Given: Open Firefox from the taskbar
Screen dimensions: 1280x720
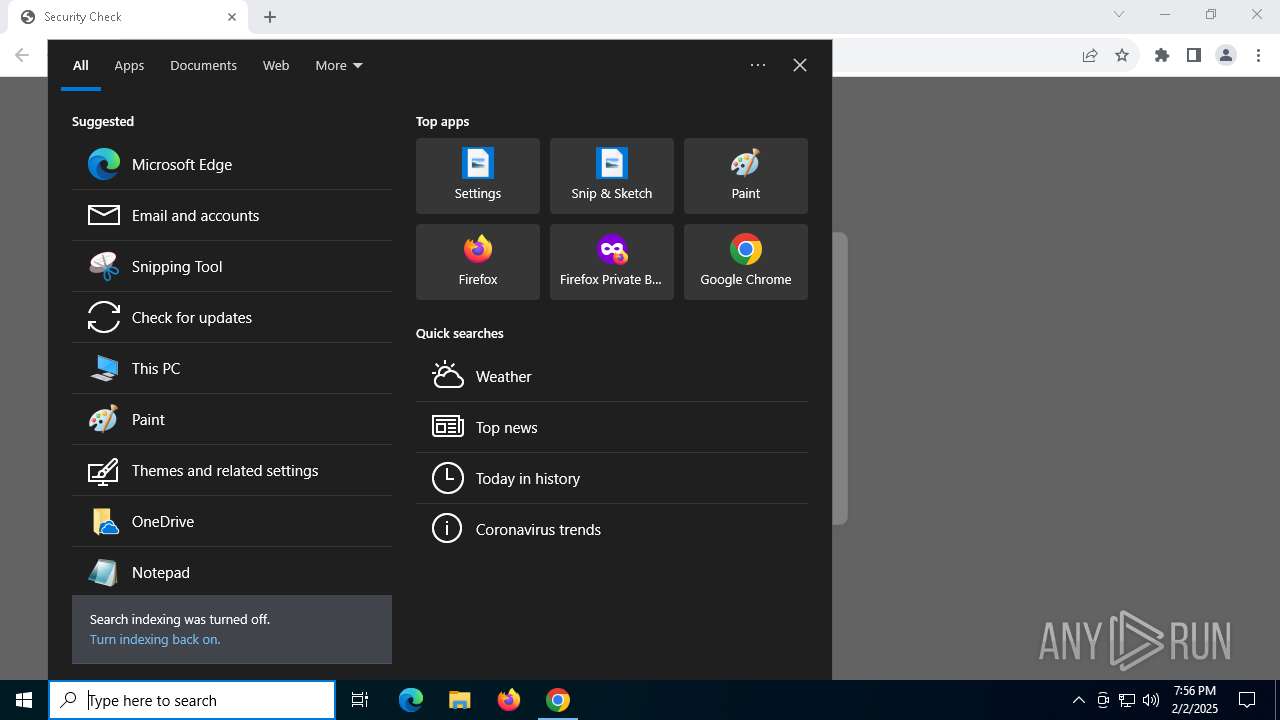Looking at the screenshot, I should pyautogui.click(x=509, y=700).
